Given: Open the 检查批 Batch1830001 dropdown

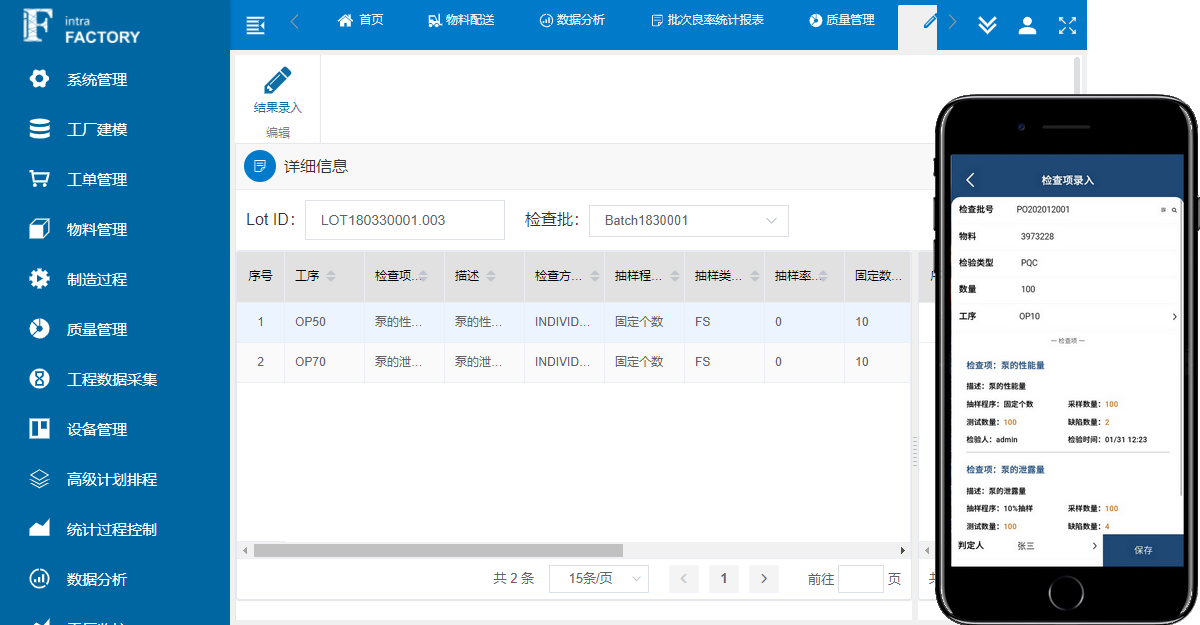Looking at the screenshot, I should tap(689, 221).
